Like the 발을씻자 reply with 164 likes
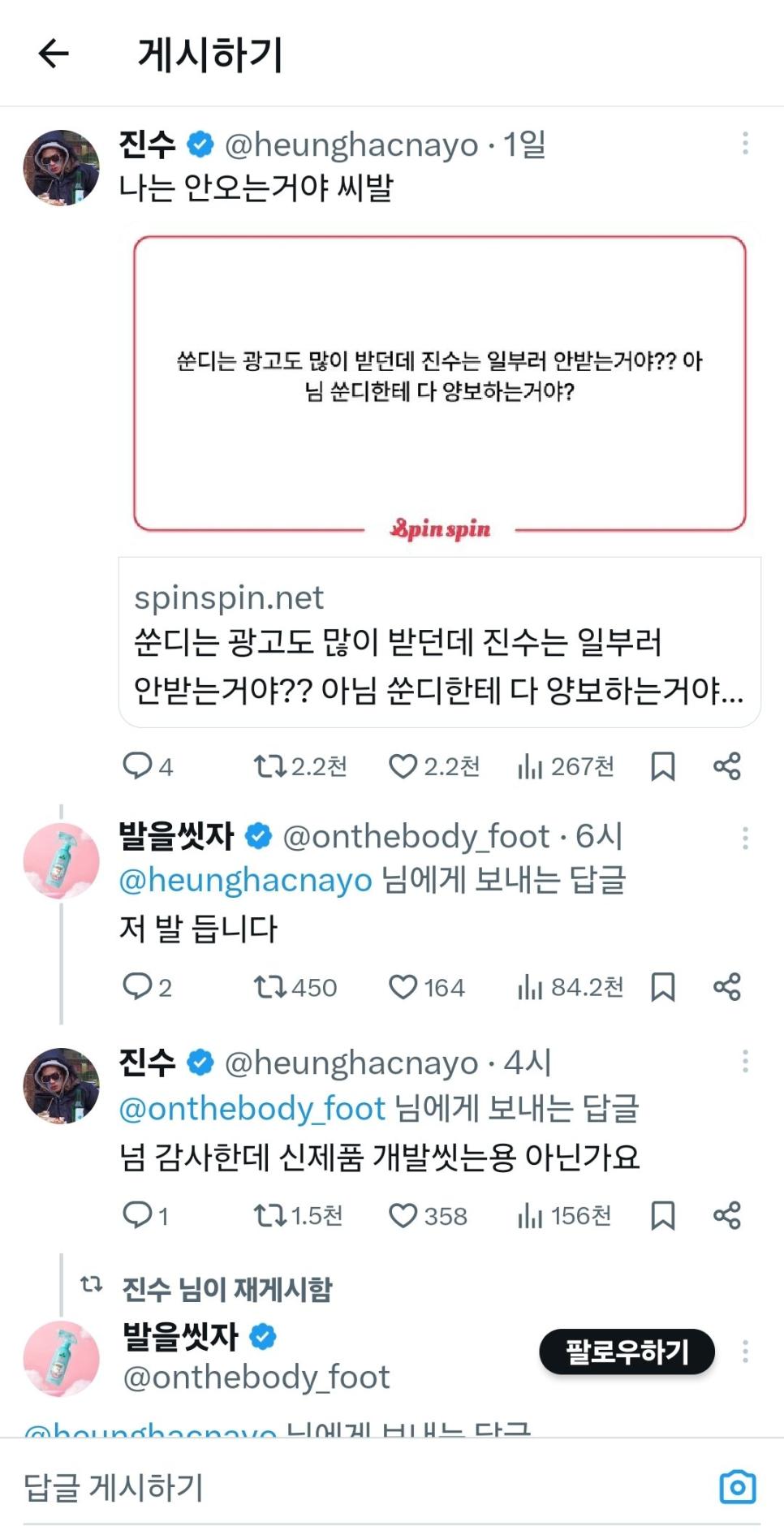784x1535 pixels. [403, 987]
